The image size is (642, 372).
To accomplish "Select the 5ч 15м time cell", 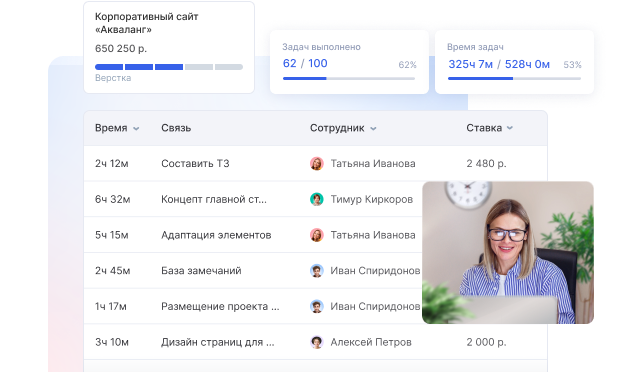I will click(x=112, y=235).
